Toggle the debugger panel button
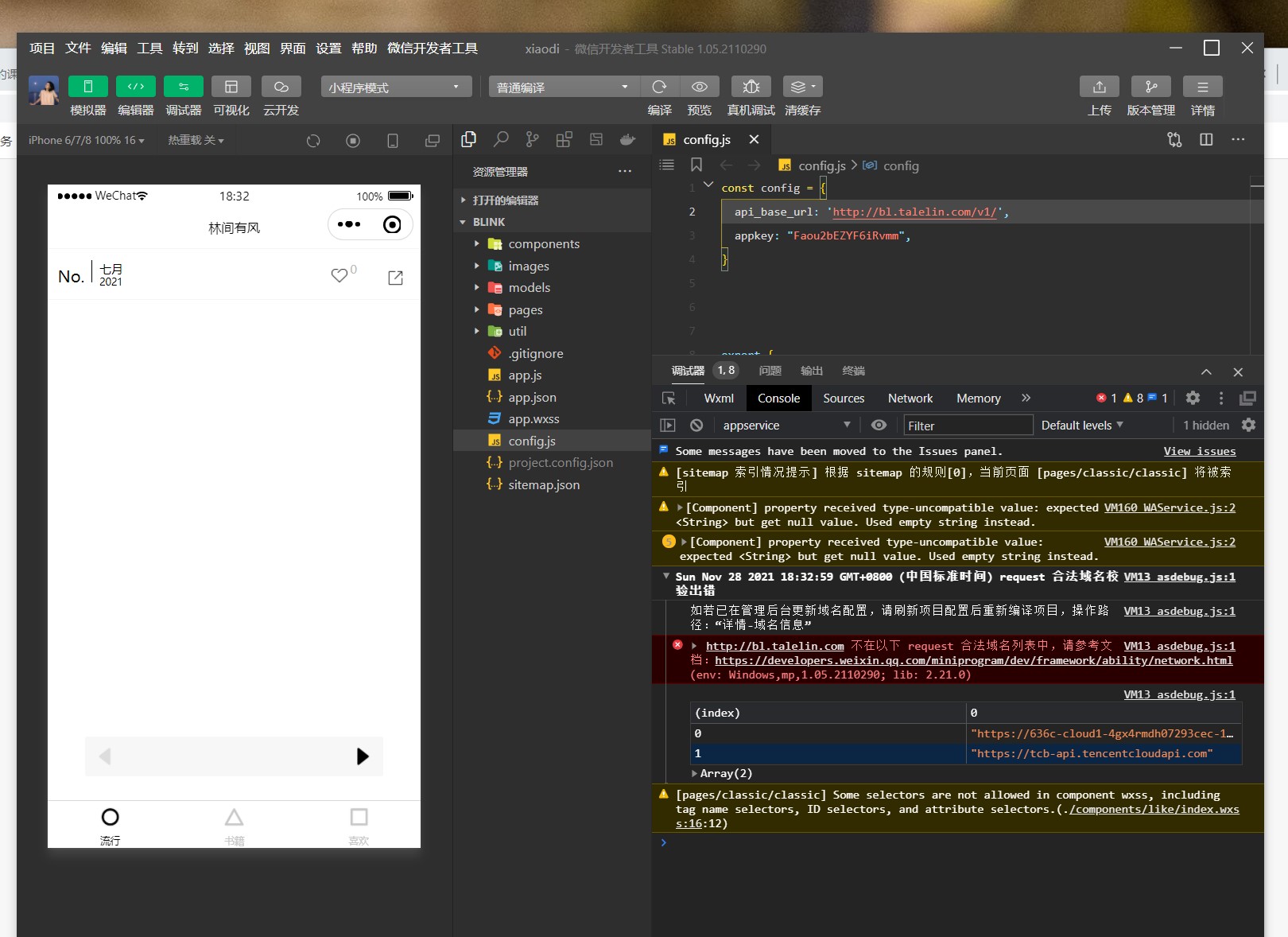 (184, 87)
